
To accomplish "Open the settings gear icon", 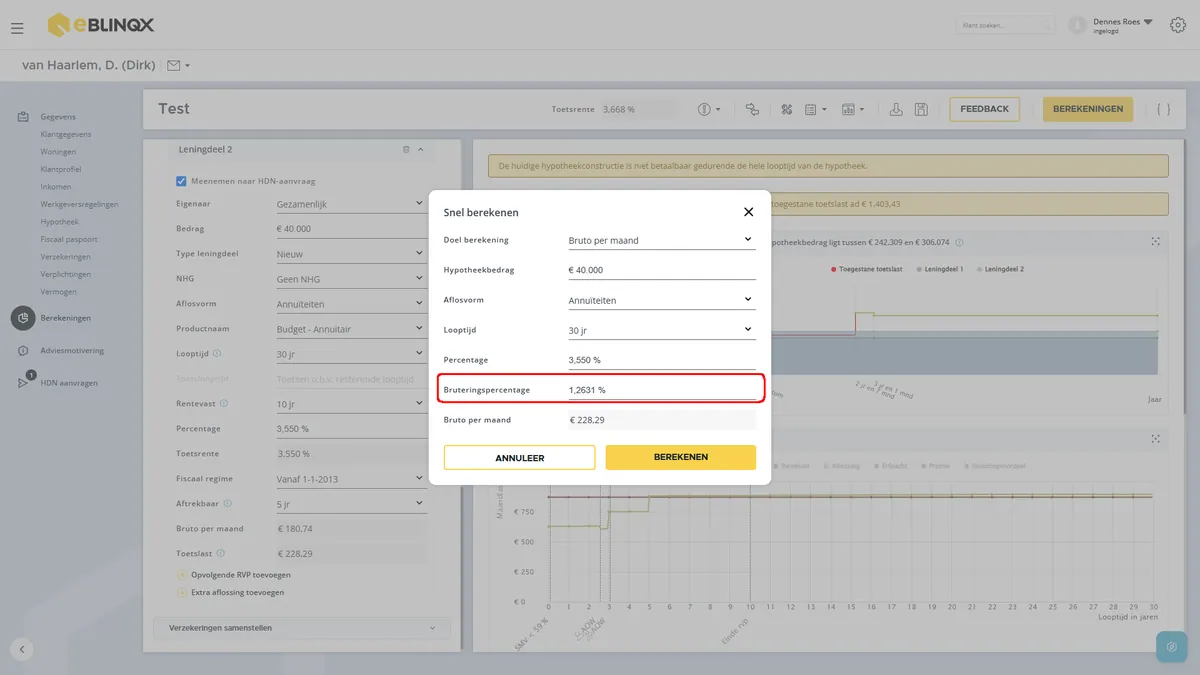I will [1177, 26].
